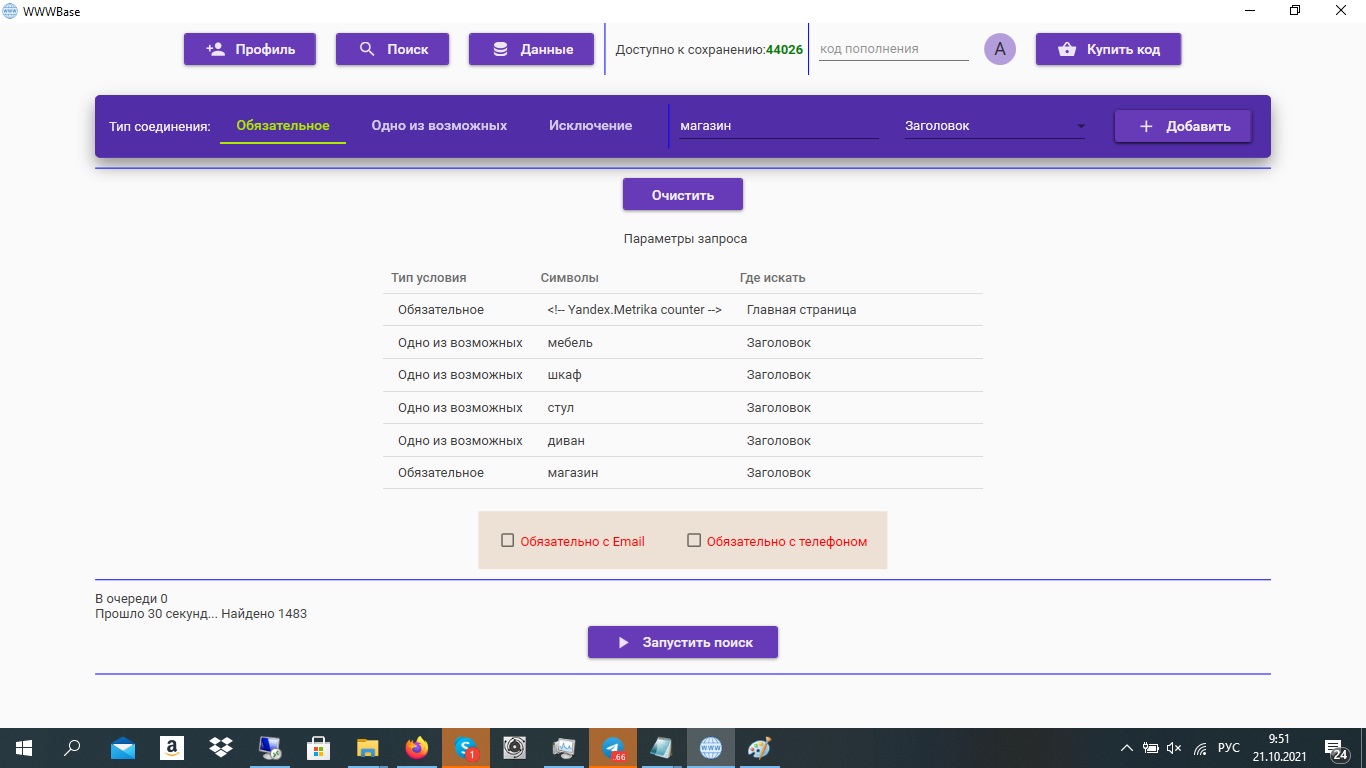Show hidden system tray icons

[1127, 748]
